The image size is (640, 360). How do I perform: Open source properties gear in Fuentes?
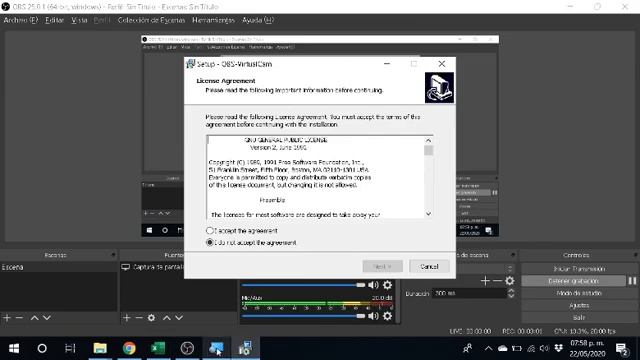[x=151, y=318]
